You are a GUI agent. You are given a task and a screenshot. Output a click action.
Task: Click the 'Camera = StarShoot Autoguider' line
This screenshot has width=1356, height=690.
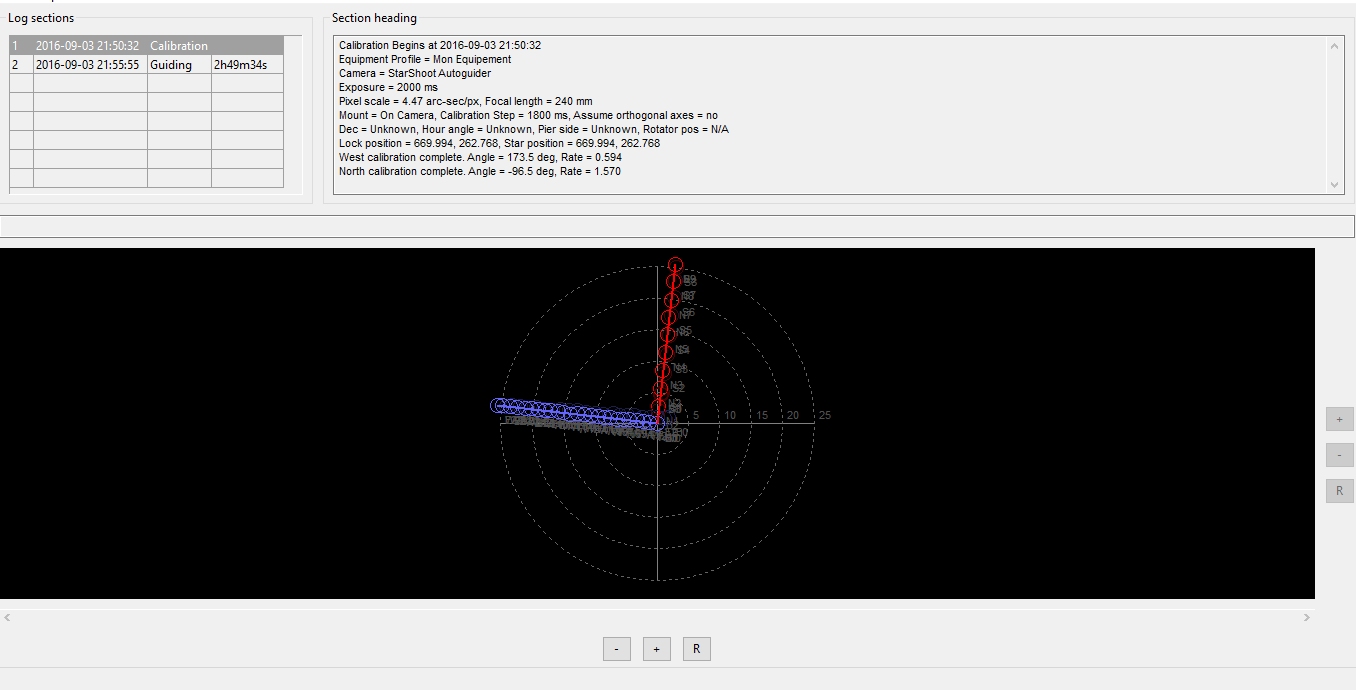(415, 73)
